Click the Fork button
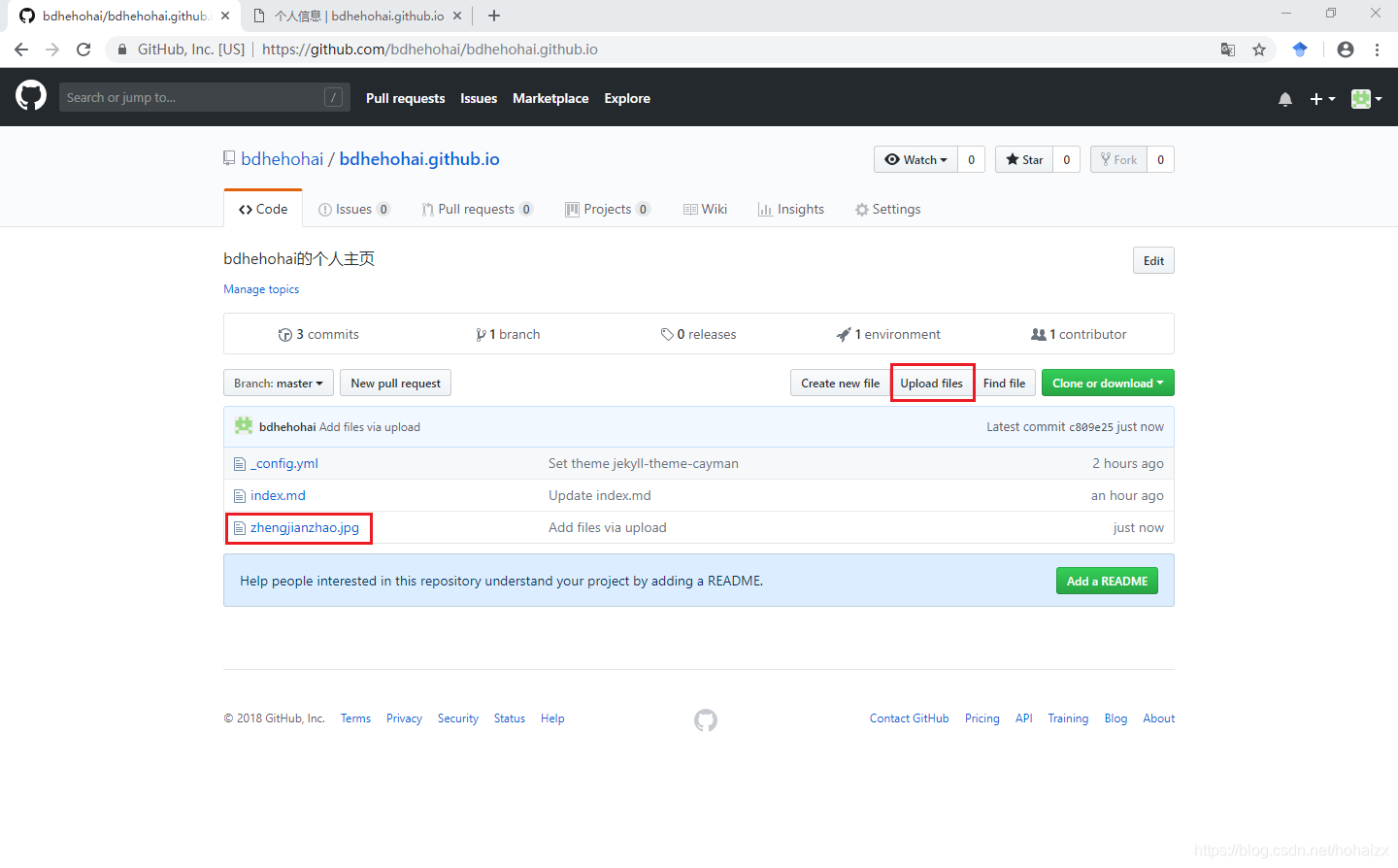This screenshot has height=868, width=1398. [1118, 159]
